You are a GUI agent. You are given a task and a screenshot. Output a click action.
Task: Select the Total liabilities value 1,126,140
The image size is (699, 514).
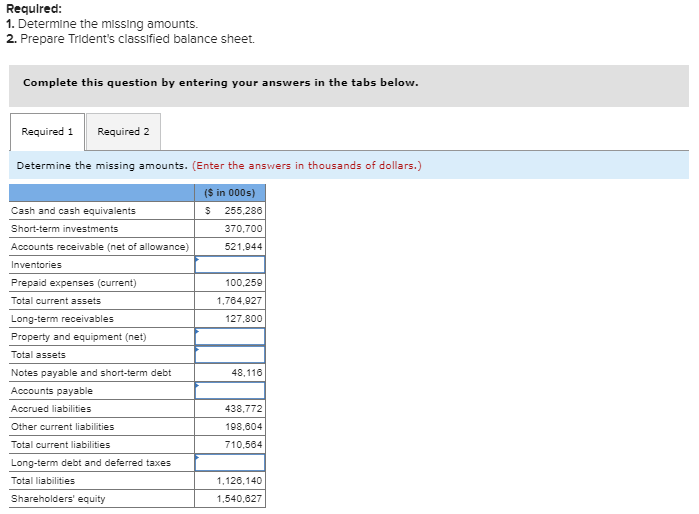point(239,481)
